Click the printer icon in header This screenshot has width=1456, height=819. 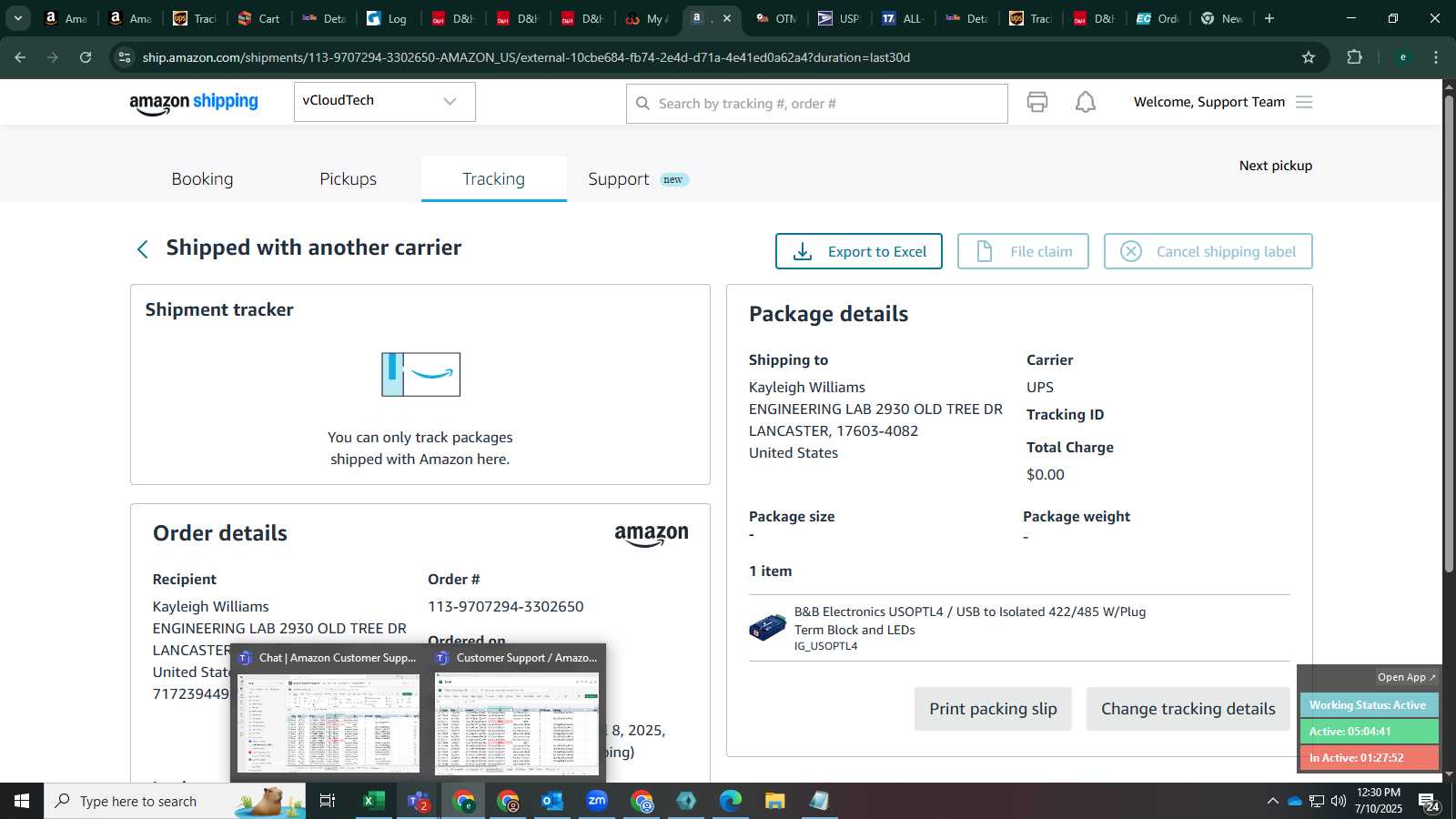(1037, 102)
